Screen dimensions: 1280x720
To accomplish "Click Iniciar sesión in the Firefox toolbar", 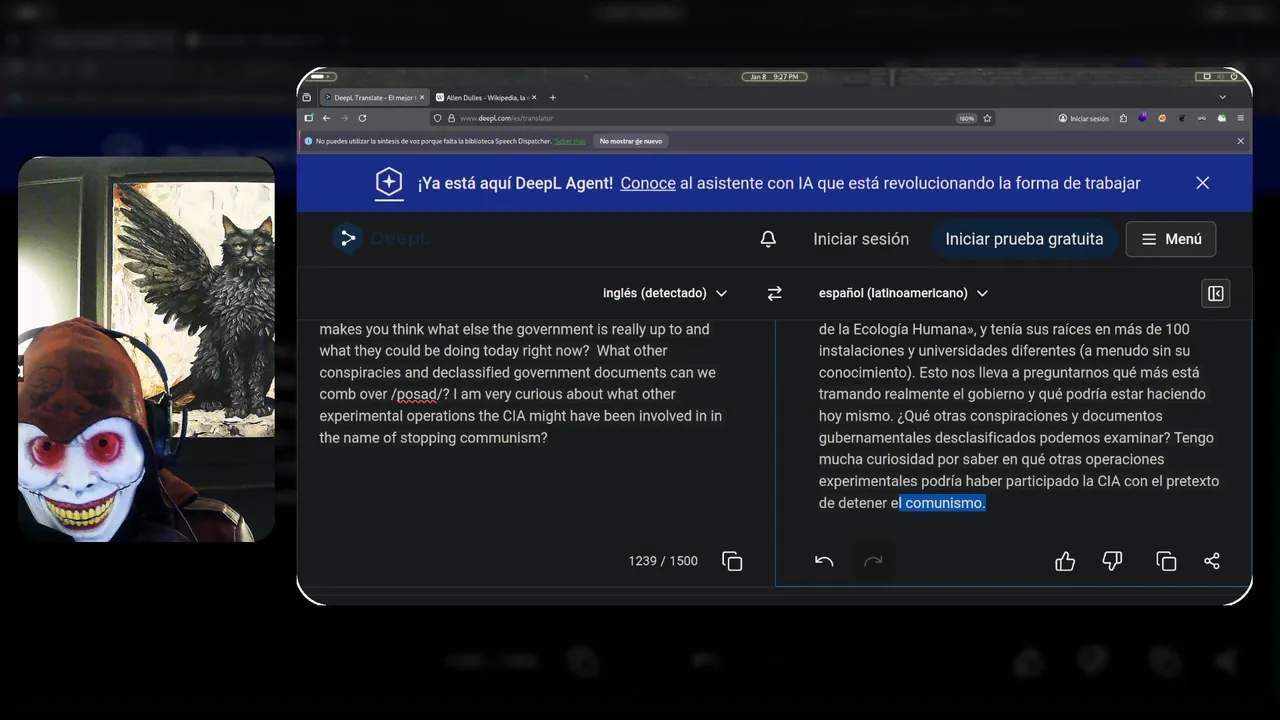I will tap(1084, 118).
